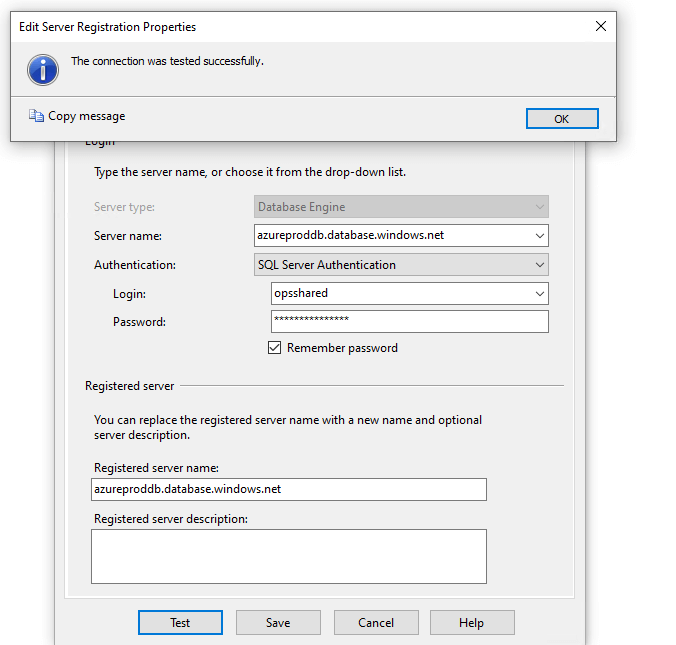Viewport: 676px width, 645px height.
Task: Click the disabled Server type dropdown
Action: click(401, 207)
